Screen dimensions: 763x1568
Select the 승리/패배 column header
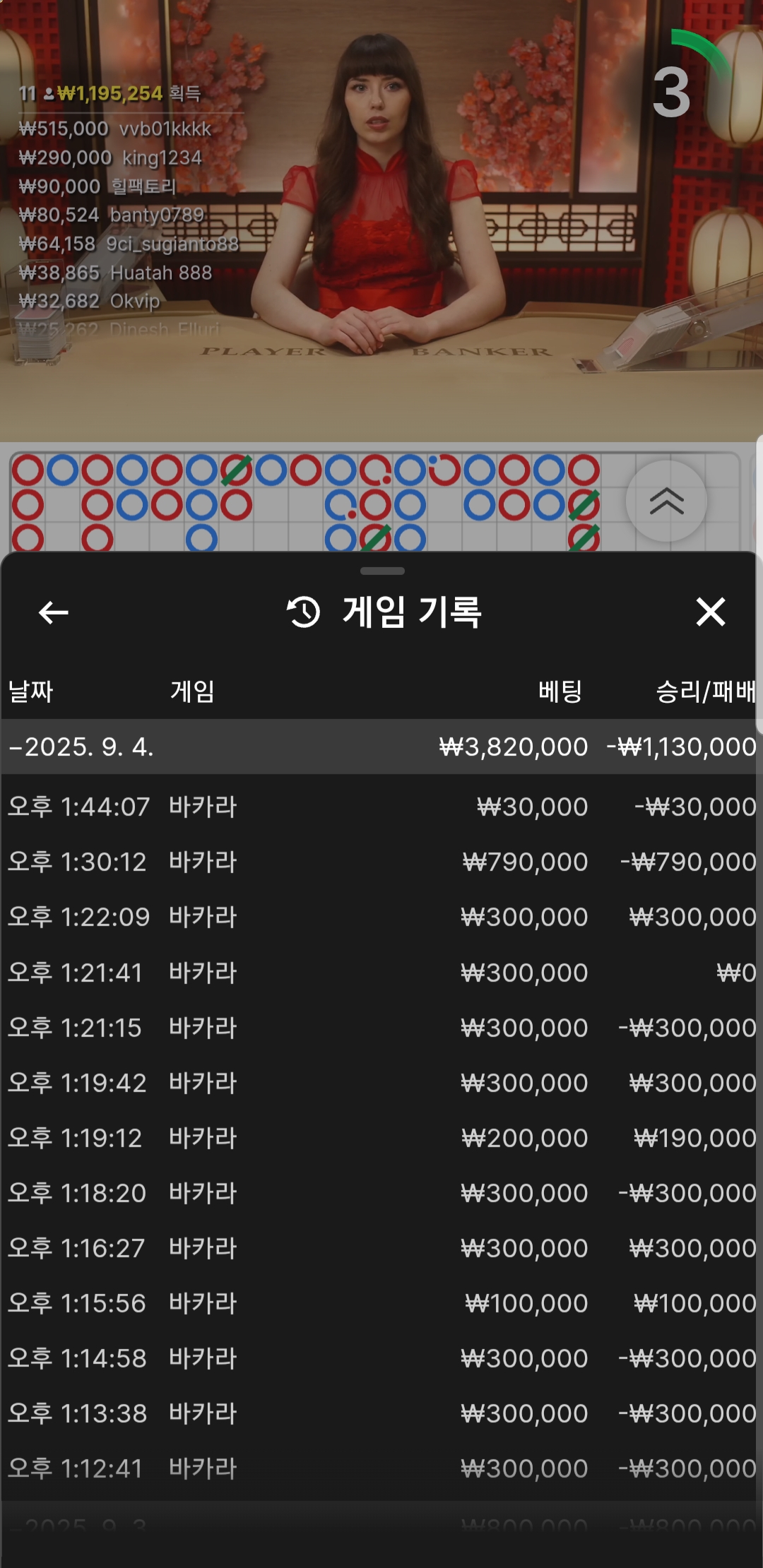coord(706,691)
